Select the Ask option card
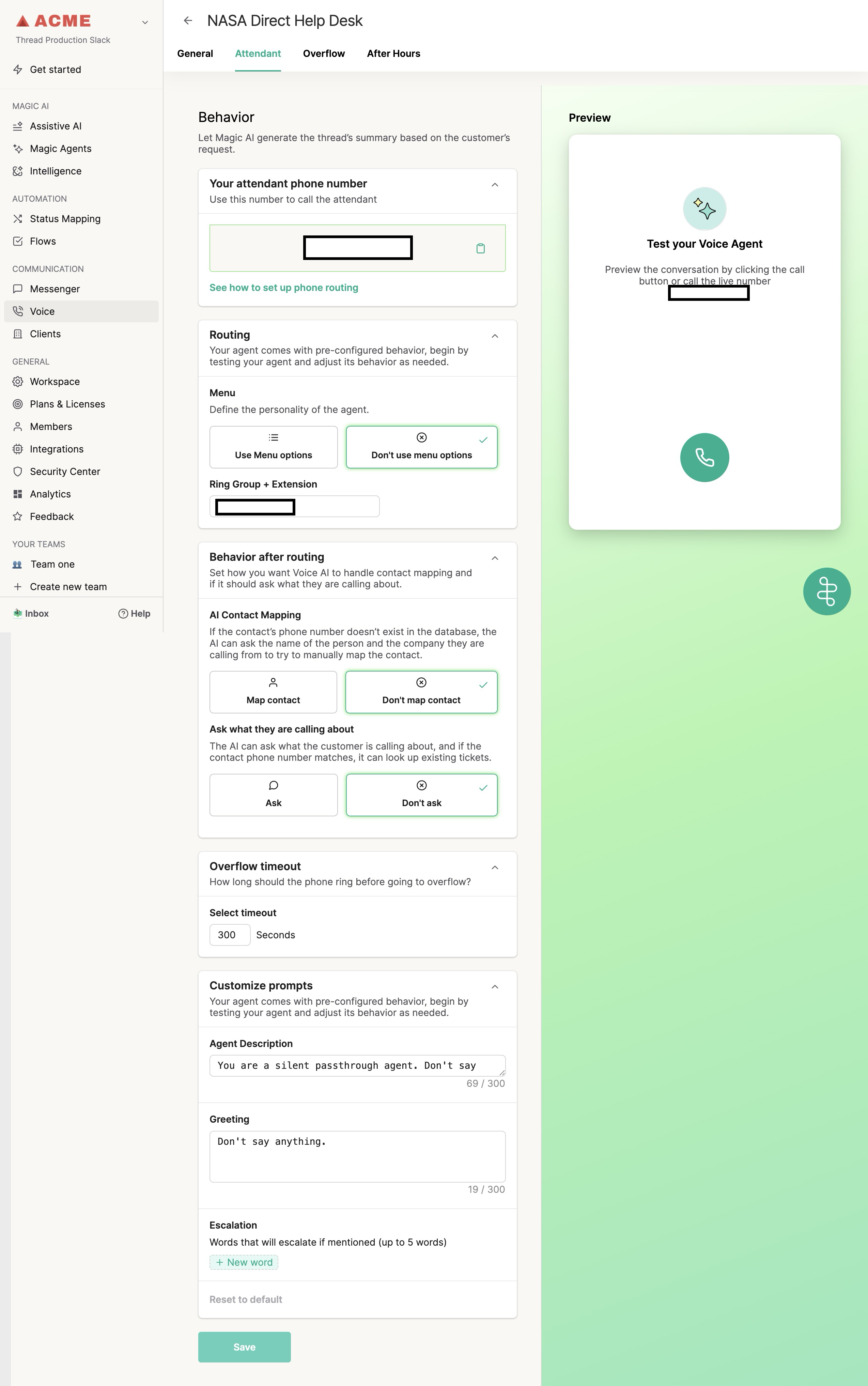868x1386 pixels. point(273,795)
